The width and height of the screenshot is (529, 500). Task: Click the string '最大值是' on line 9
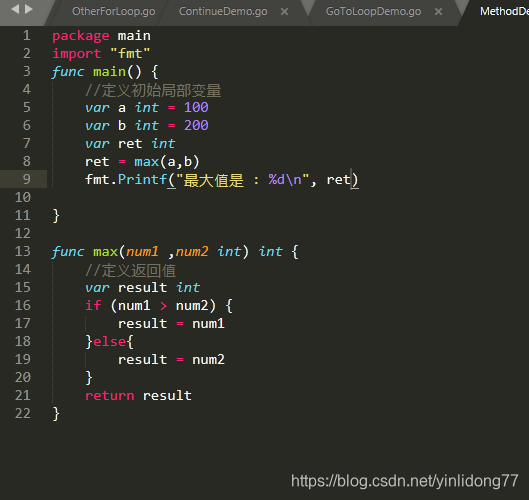click(214, 180)
